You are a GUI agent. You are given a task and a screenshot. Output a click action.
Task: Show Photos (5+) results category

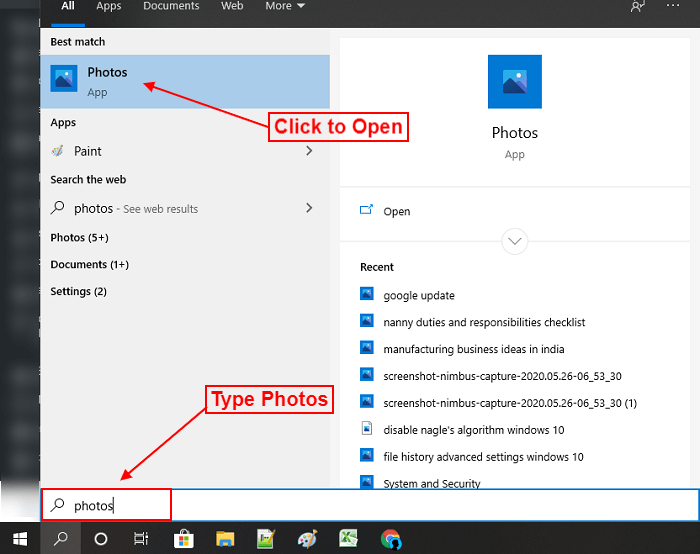pos(79,237)
